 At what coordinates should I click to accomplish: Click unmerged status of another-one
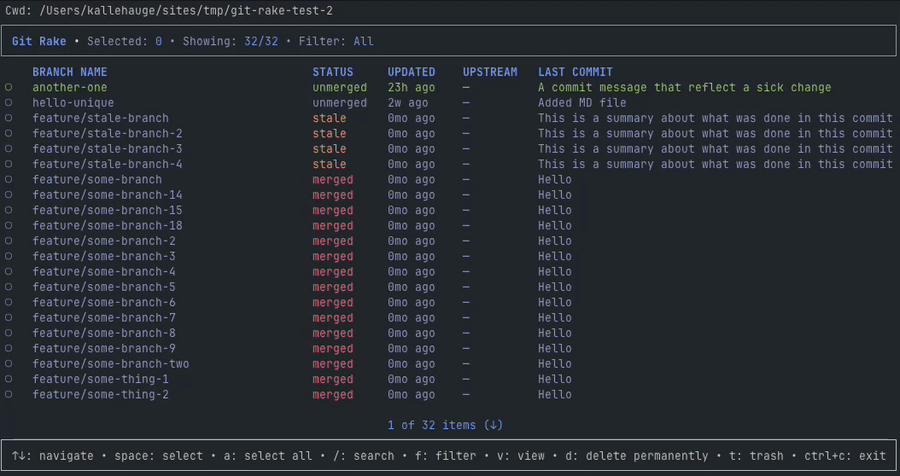pyautogui.click(x=340, y=88)
